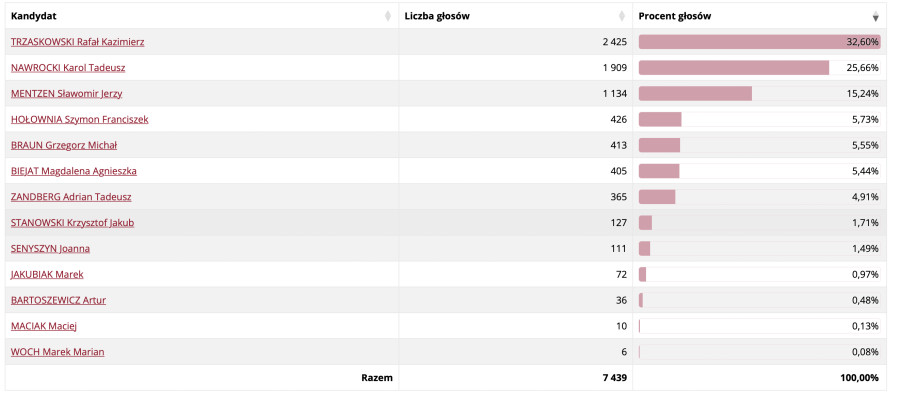Click BRAUN Grzegorz Michał link

pyautogui.click(x=64, y=145)
